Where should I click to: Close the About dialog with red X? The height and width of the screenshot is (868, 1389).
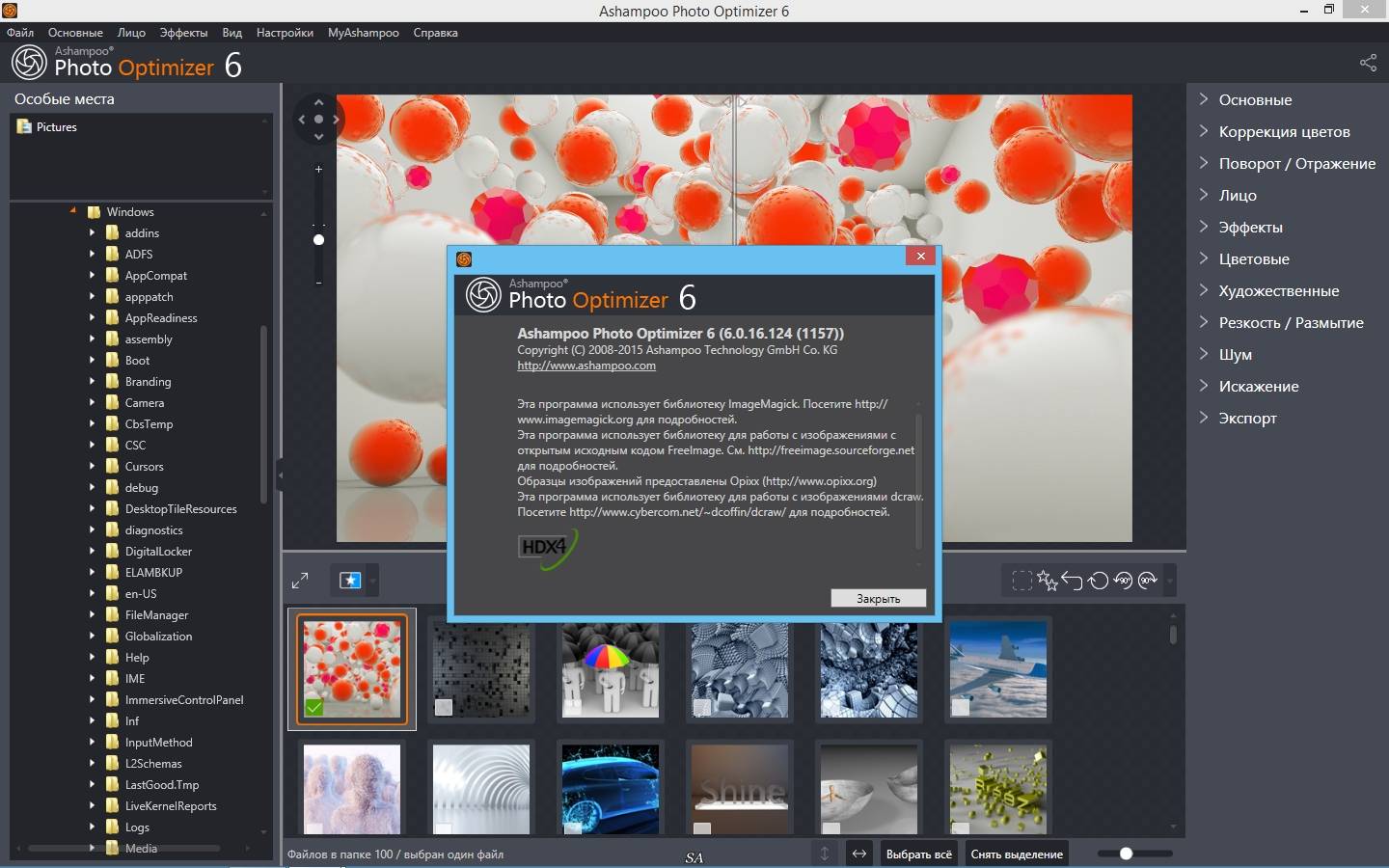[921, 256]
